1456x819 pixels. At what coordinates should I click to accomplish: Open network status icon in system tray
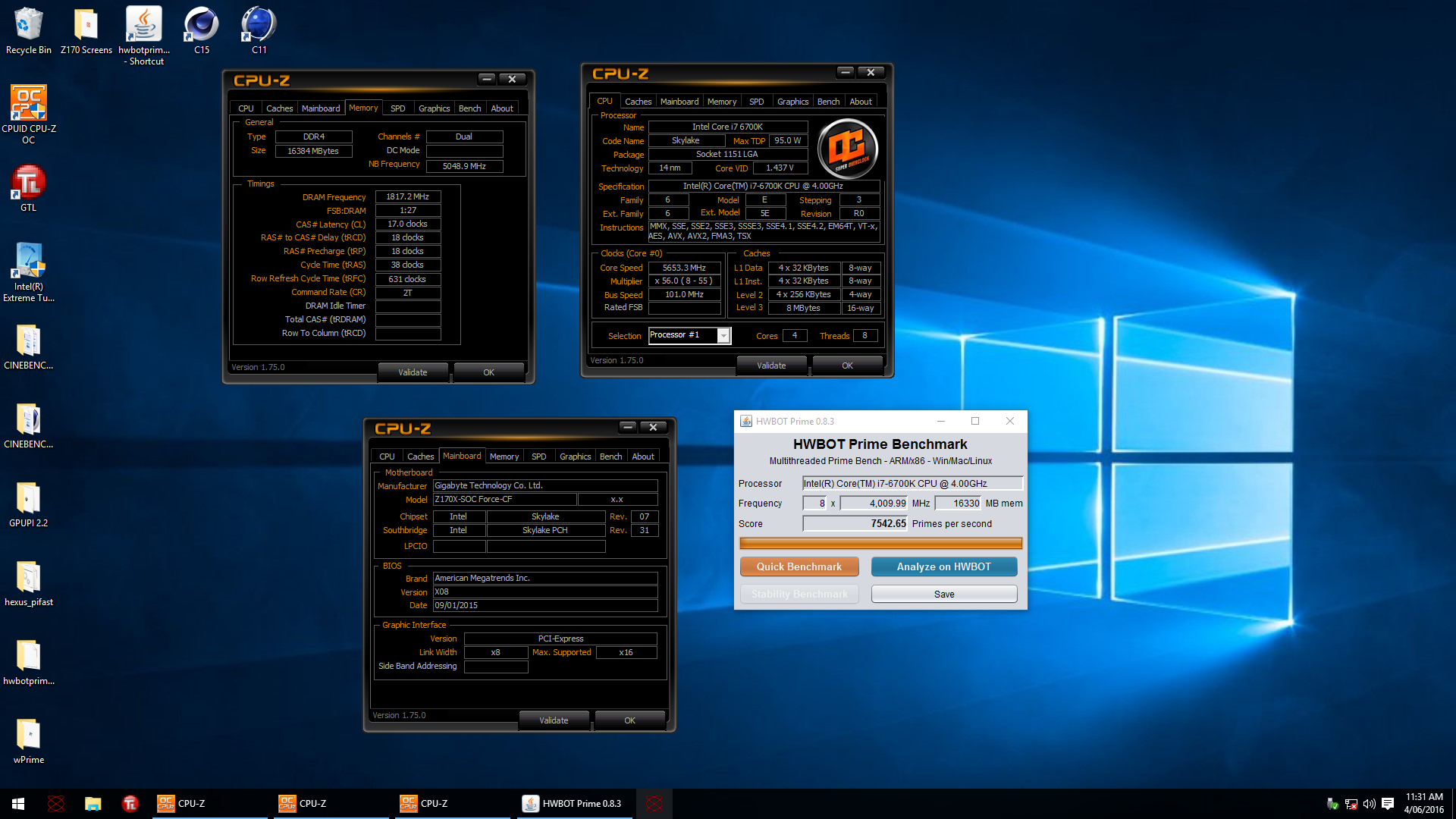coord(1351,804)
